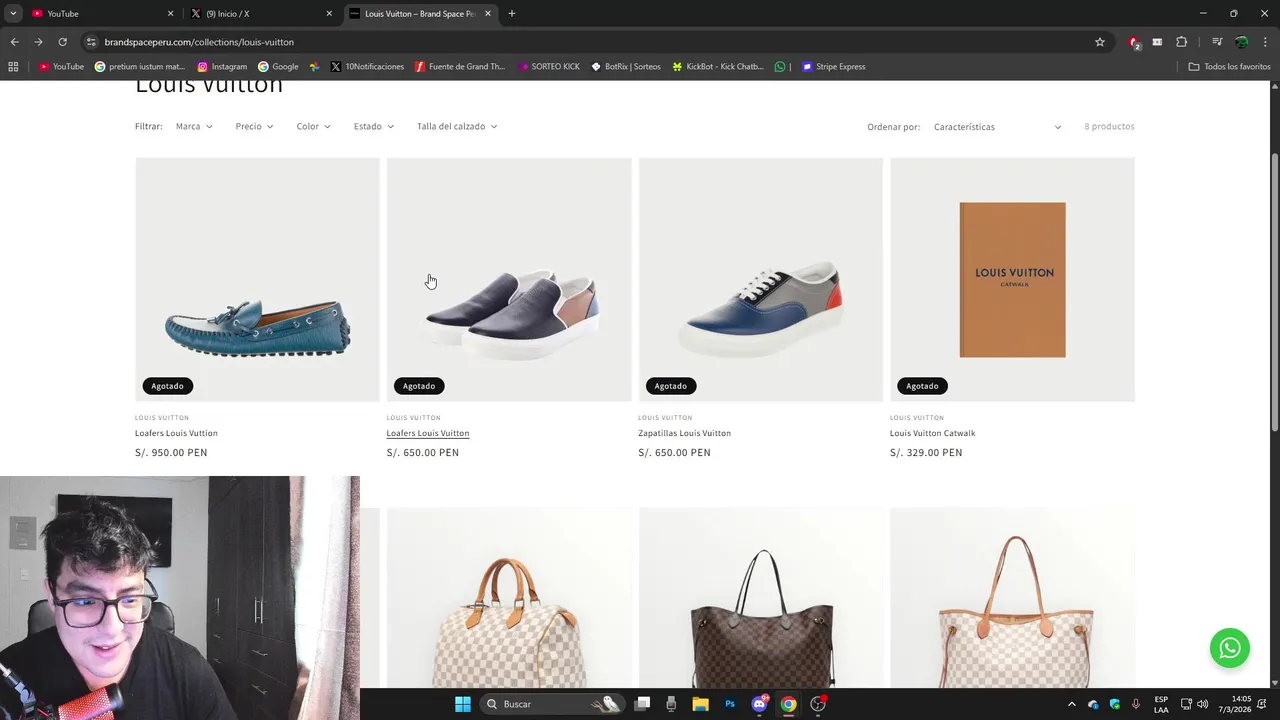The image size is (1280, 720).
Task: Show hidden tray icons chevron
Action: 1072,704
